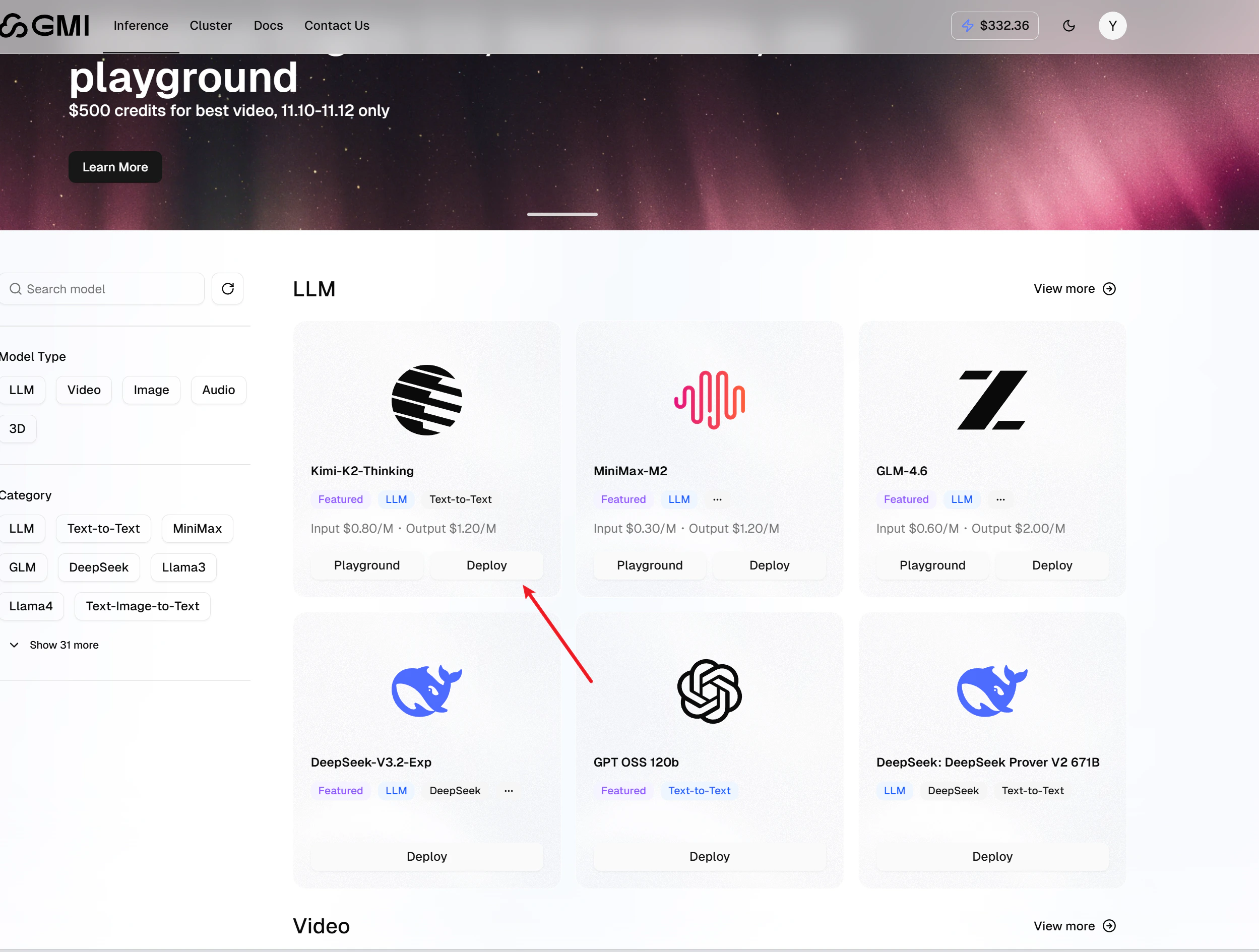
Task: Open Playground for Kimi-K2-Thinking
Action: pos(366,565)
